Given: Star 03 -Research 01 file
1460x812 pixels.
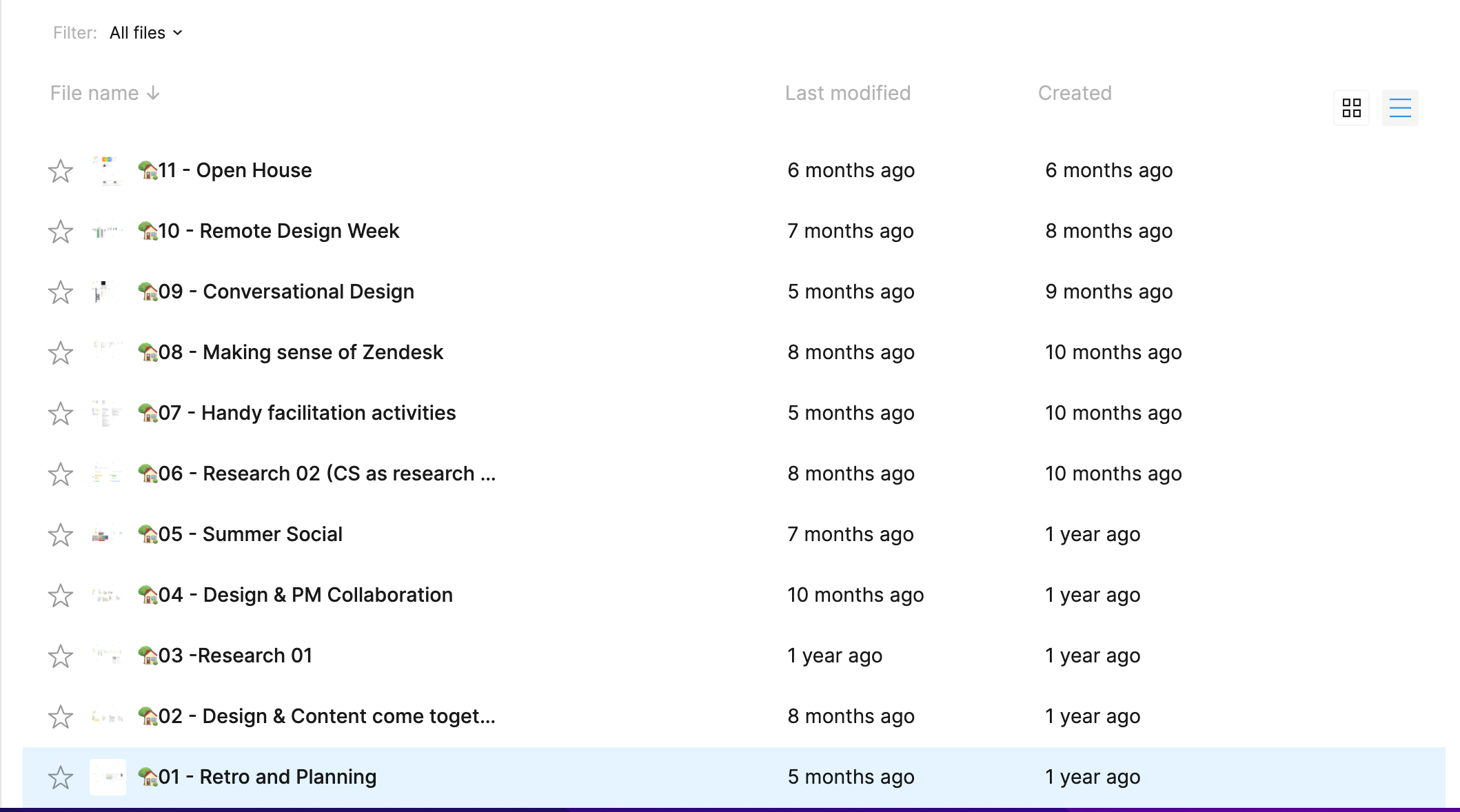Looking at the screenshot, I should point(61,656).
